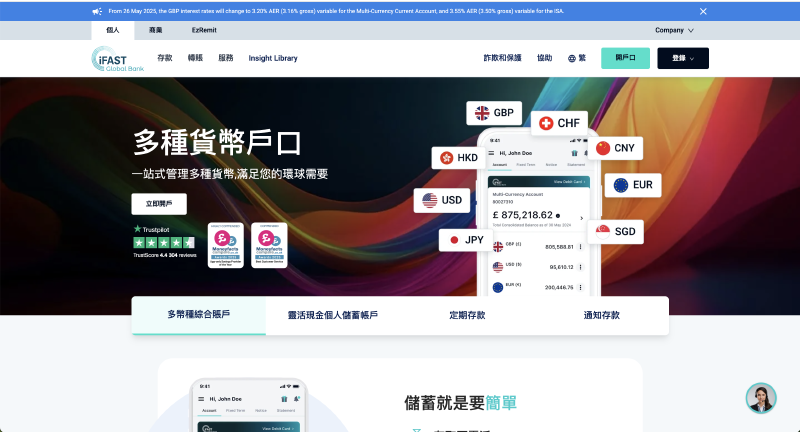Screen dimensions: 800x432
Task: Expand the Company dropdown
Action: [675, 31]
